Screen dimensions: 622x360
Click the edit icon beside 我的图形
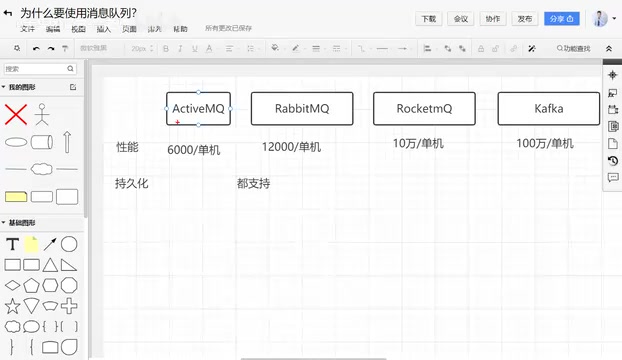[73, 87]
